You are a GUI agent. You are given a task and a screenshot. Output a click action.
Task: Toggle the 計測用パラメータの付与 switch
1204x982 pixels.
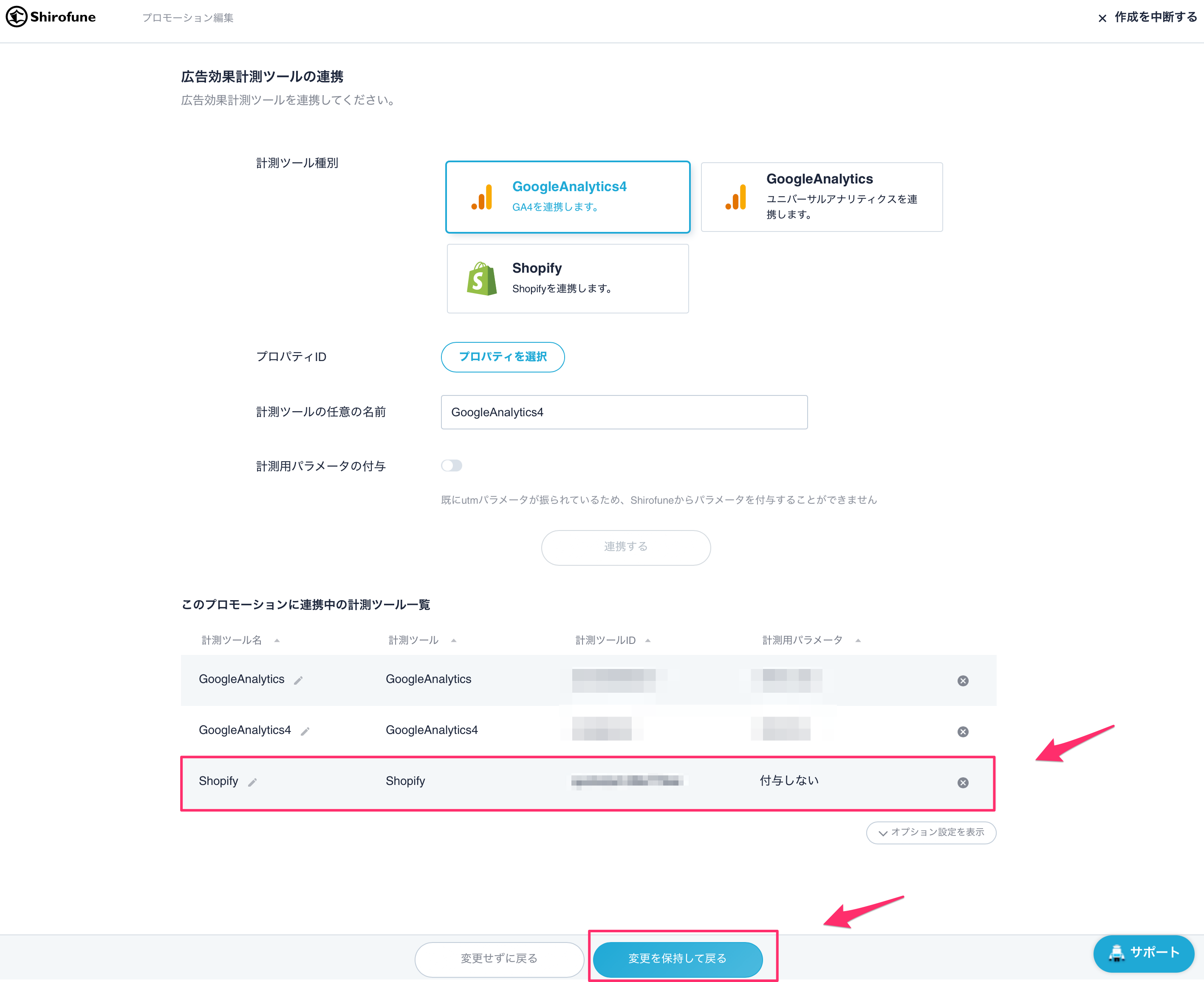click(x=452, y=466)
